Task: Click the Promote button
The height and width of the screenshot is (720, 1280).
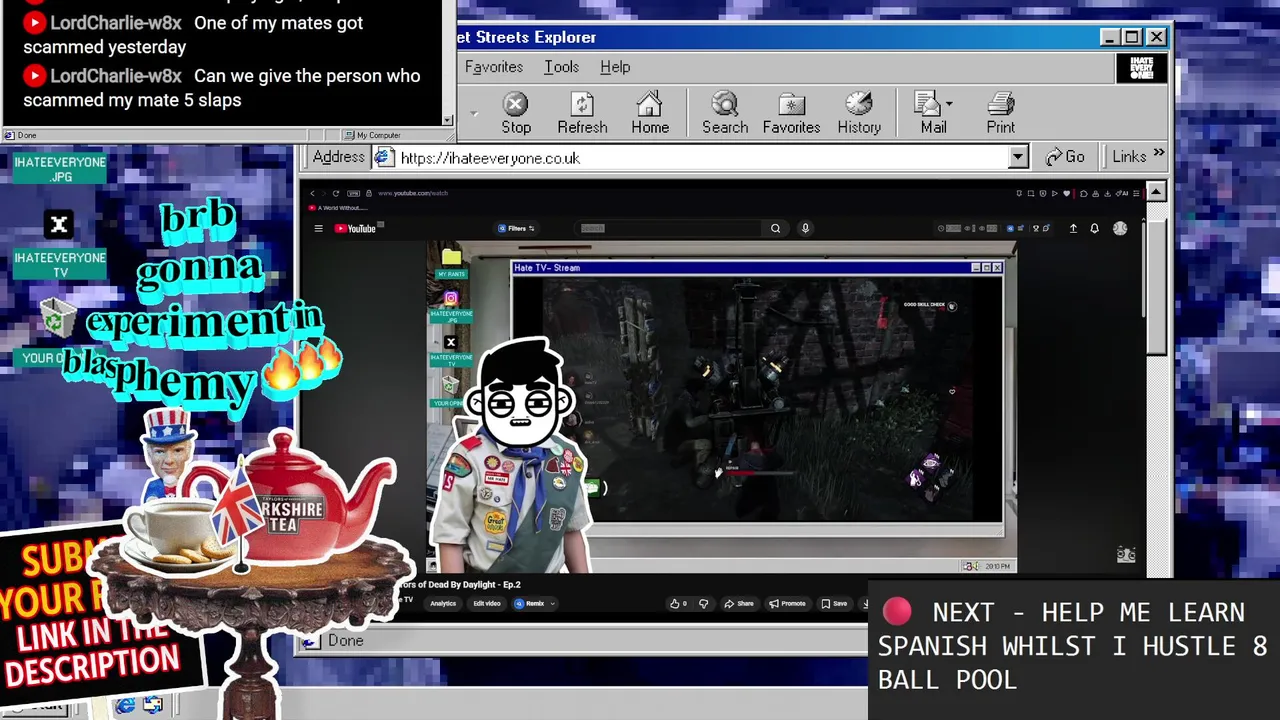Action: pos(787,603)
